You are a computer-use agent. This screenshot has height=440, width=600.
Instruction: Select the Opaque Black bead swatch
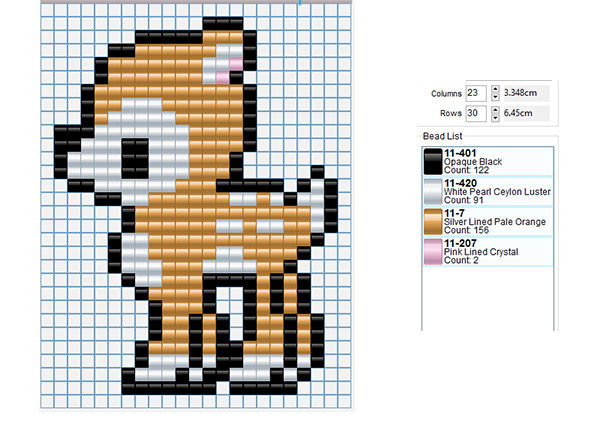pos(433,161)
